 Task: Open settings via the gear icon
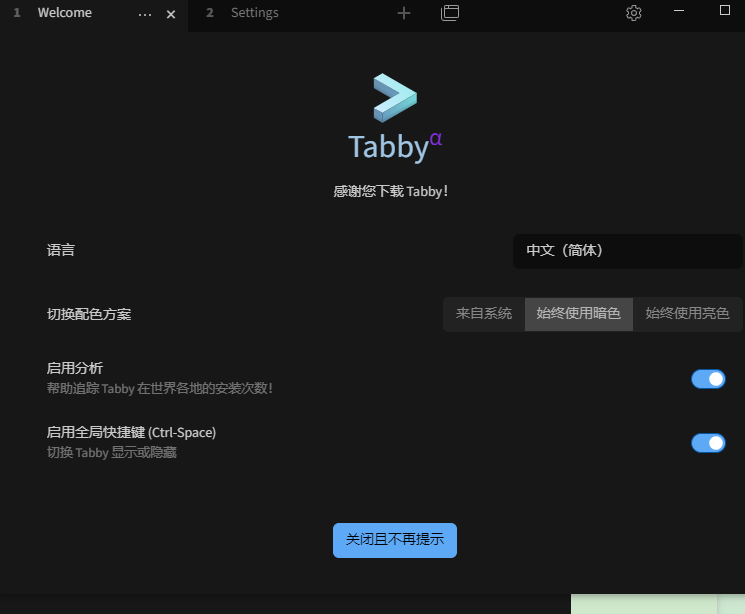pyautogui.click(x=634, y=13)
